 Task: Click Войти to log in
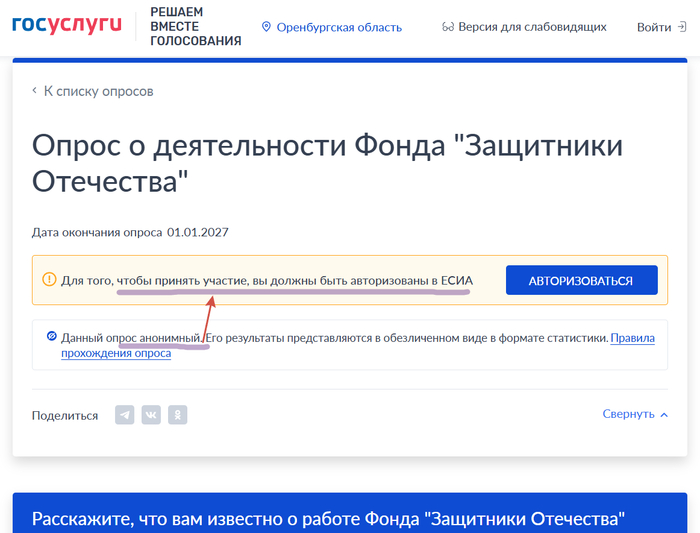[654, 27]
